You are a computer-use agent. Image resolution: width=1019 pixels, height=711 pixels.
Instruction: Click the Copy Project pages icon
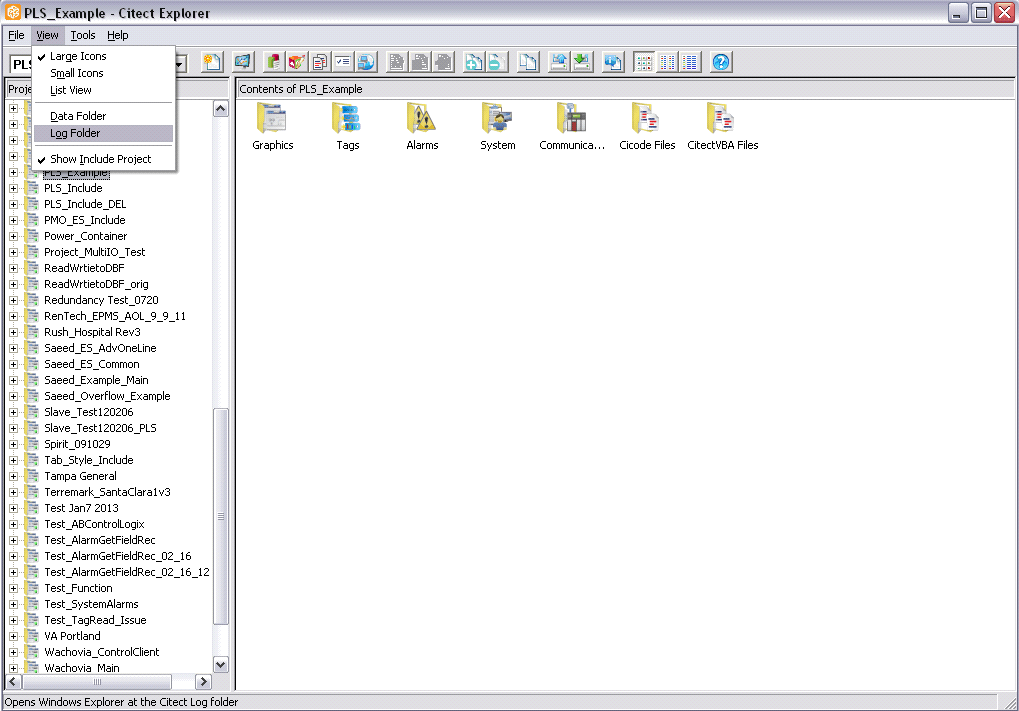[528, 62]
